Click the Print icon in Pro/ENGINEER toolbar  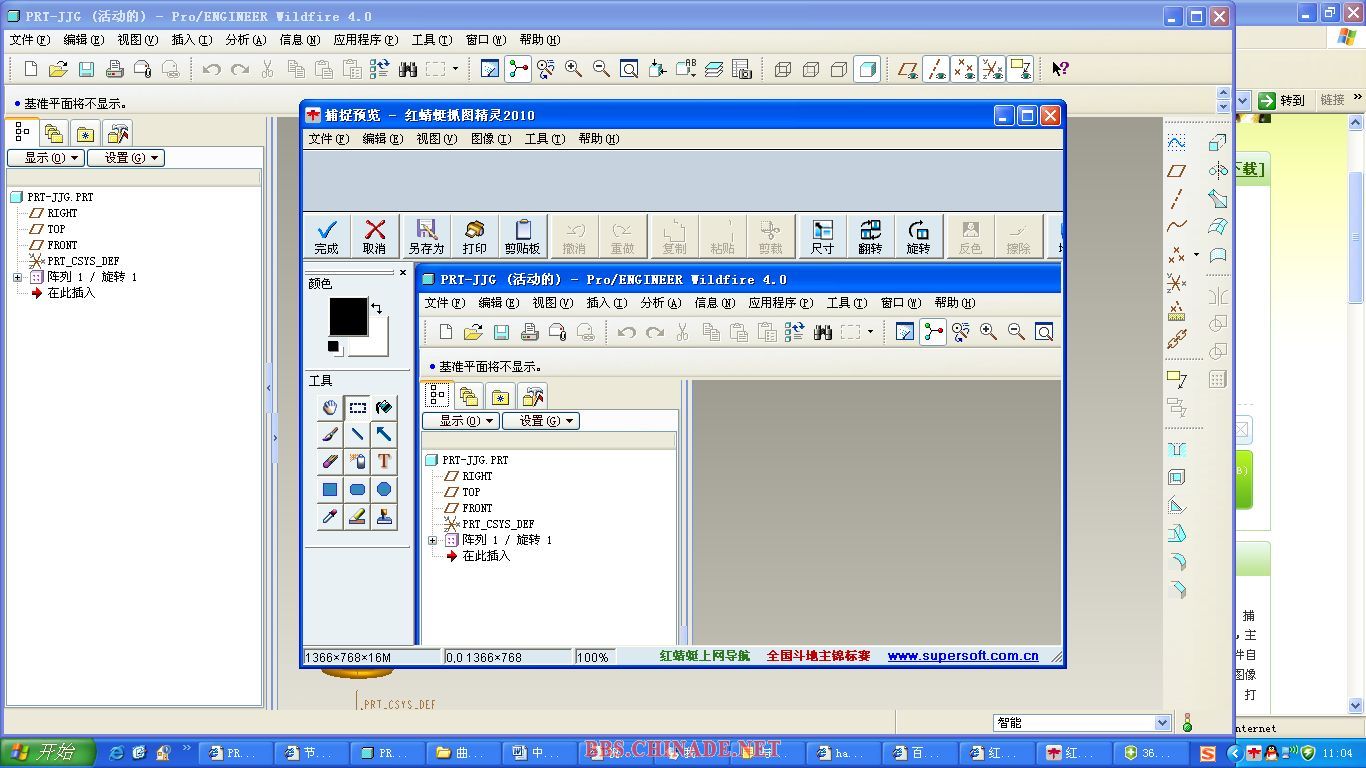pos(114,69)
